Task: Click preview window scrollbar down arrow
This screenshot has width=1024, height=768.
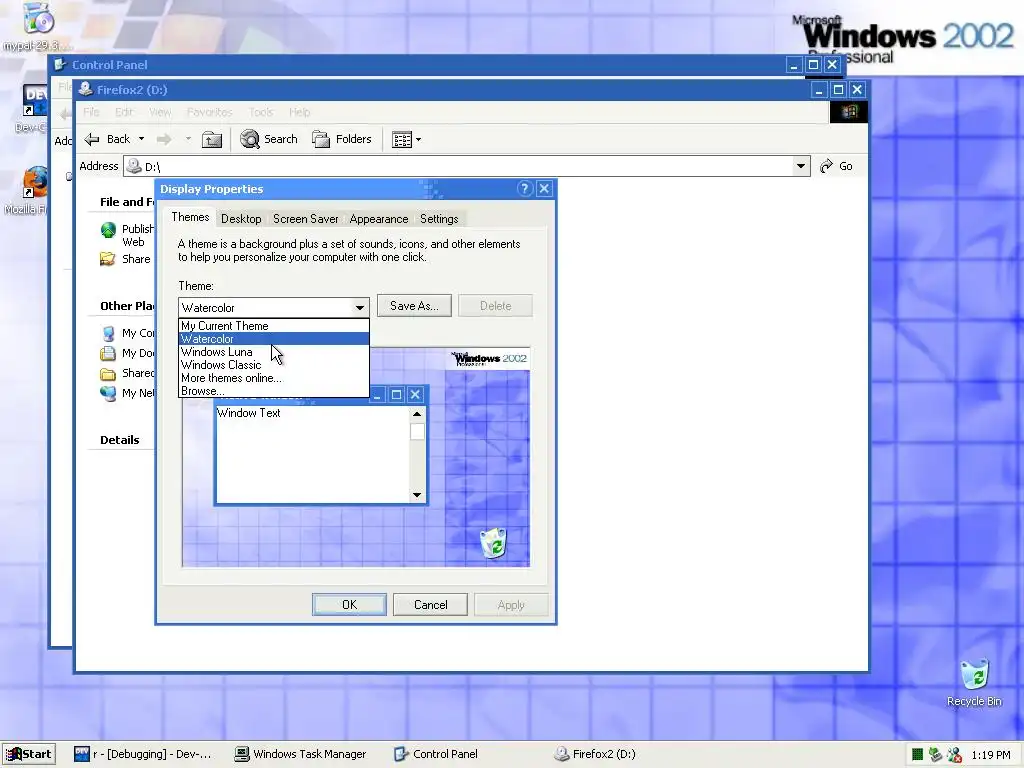Action: point(417,495)
